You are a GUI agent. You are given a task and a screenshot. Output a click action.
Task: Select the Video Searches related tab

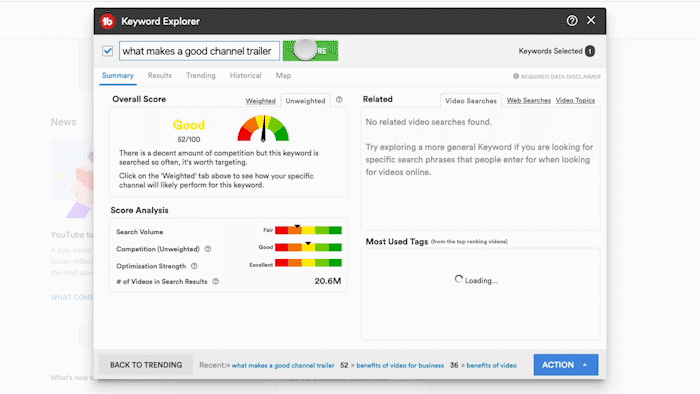pos(471,101)
